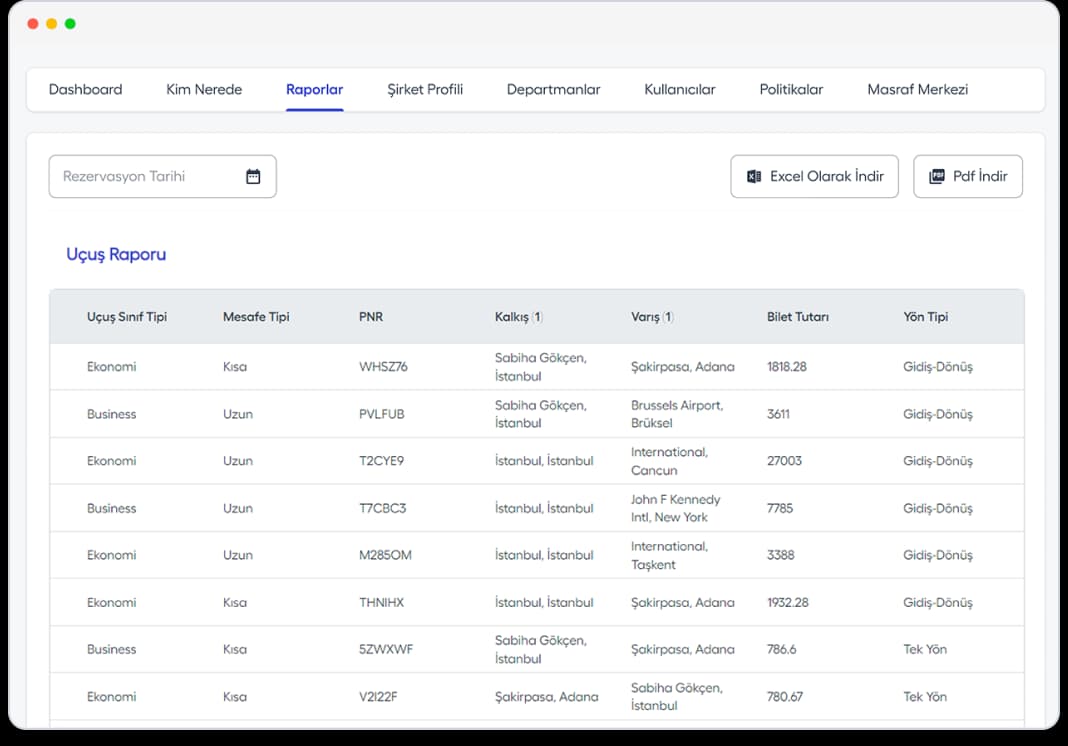Switch to the Politikalar tab
Screen dimensions: 1068x746
(791, 89)
